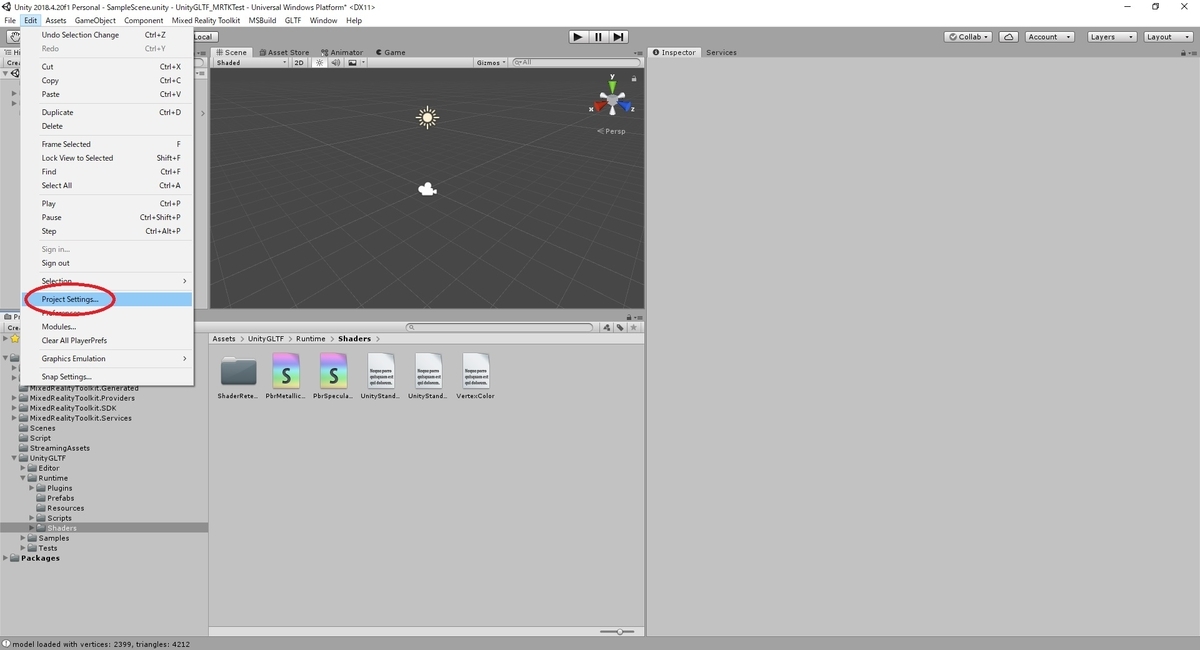Open scene effects dropdown arrow
Image resolution: width=1200 pixels, height=650 pixels.
coord(362,62)
